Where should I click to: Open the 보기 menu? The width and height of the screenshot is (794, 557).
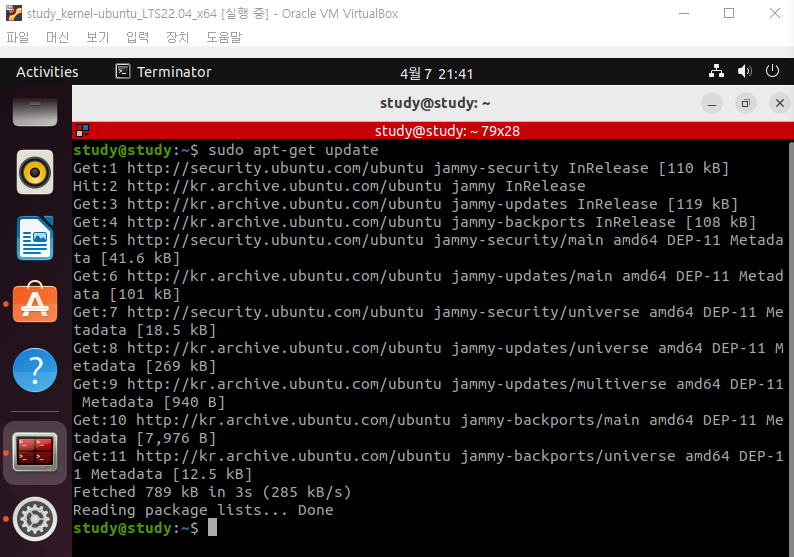tap(97, 37)
